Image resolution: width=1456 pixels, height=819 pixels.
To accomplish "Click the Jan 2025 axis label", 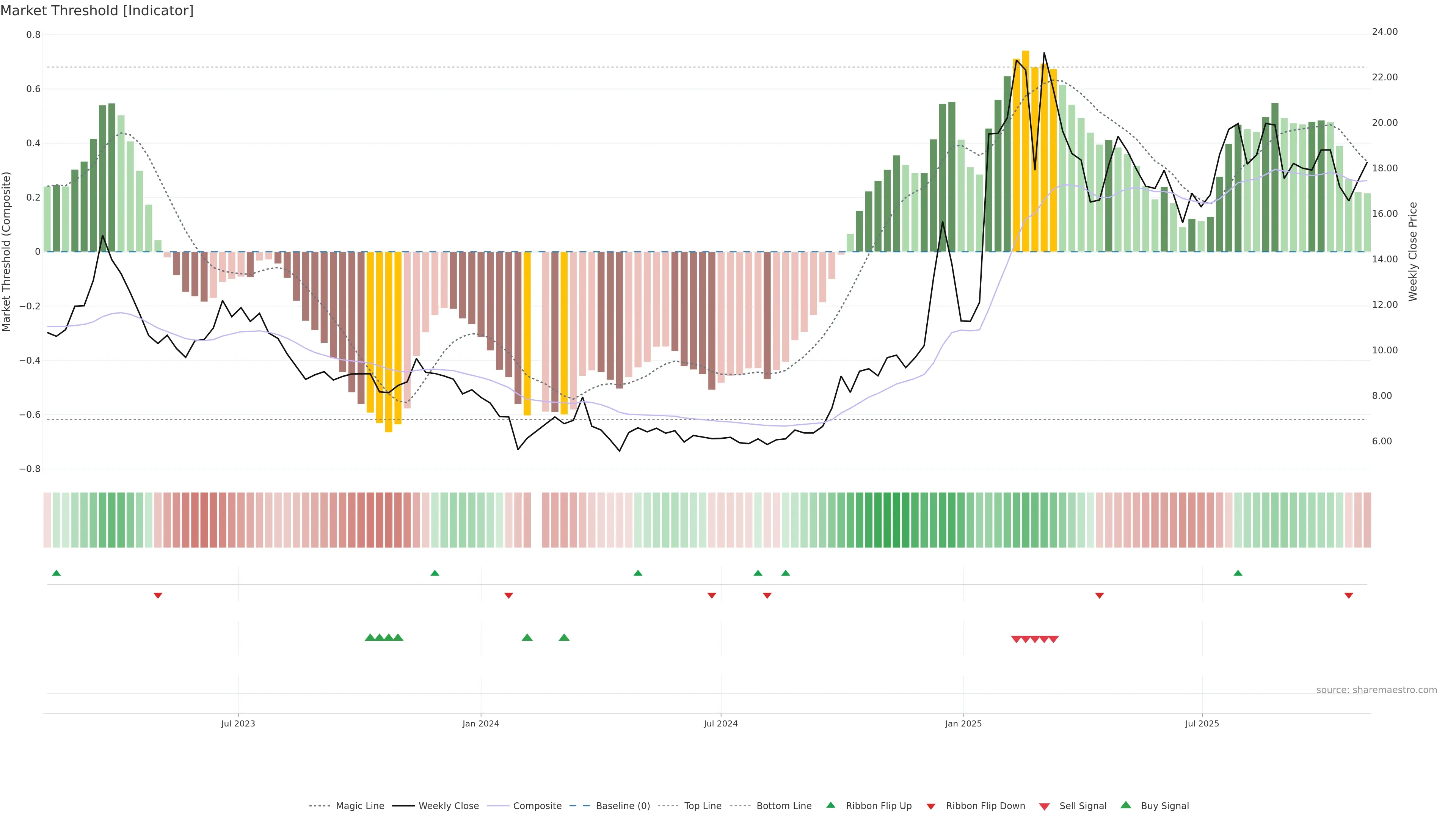I will (963, 723).
